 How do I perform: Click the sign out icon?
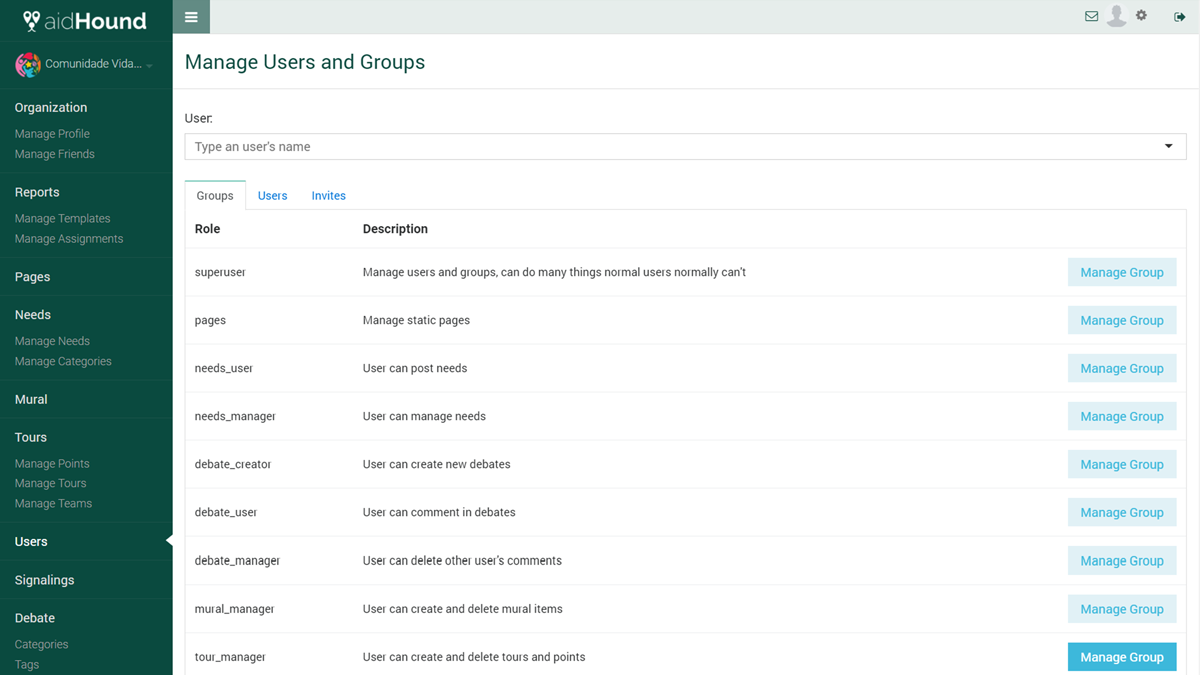click(1180, 16)
